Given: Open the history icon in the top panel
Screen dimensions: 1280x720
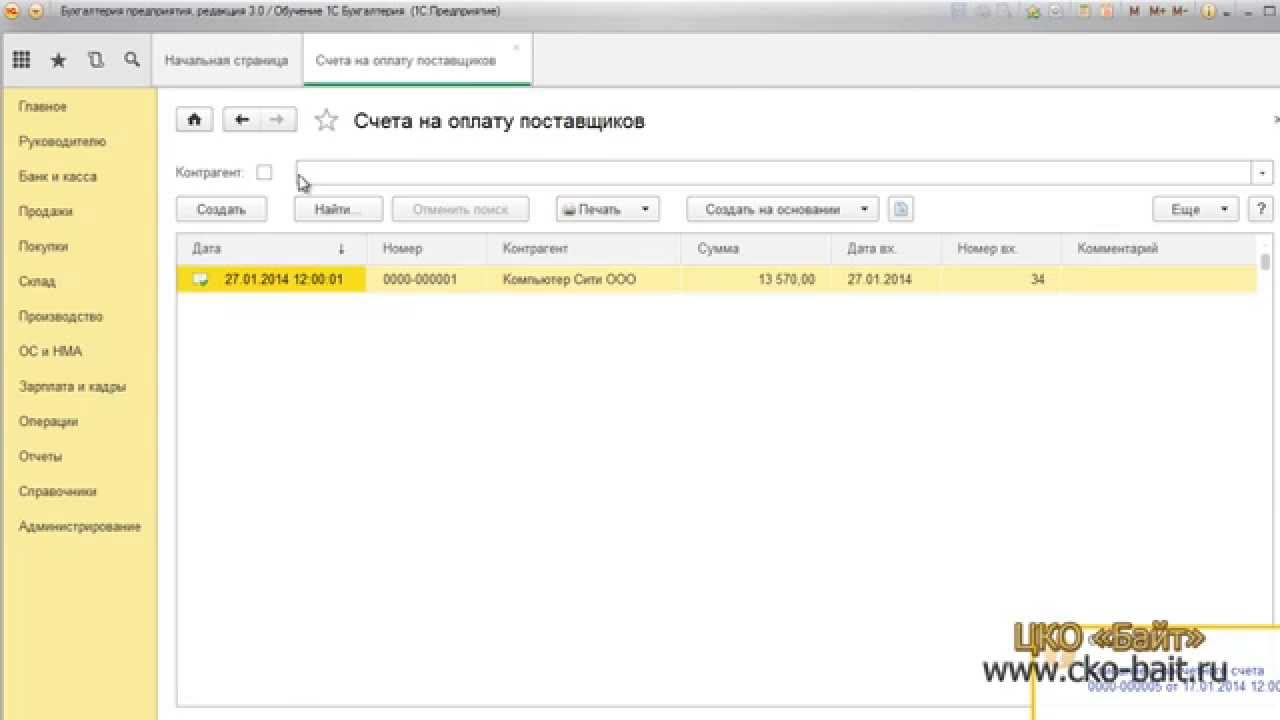Looking at the screenshot, I should click(95, 60).
